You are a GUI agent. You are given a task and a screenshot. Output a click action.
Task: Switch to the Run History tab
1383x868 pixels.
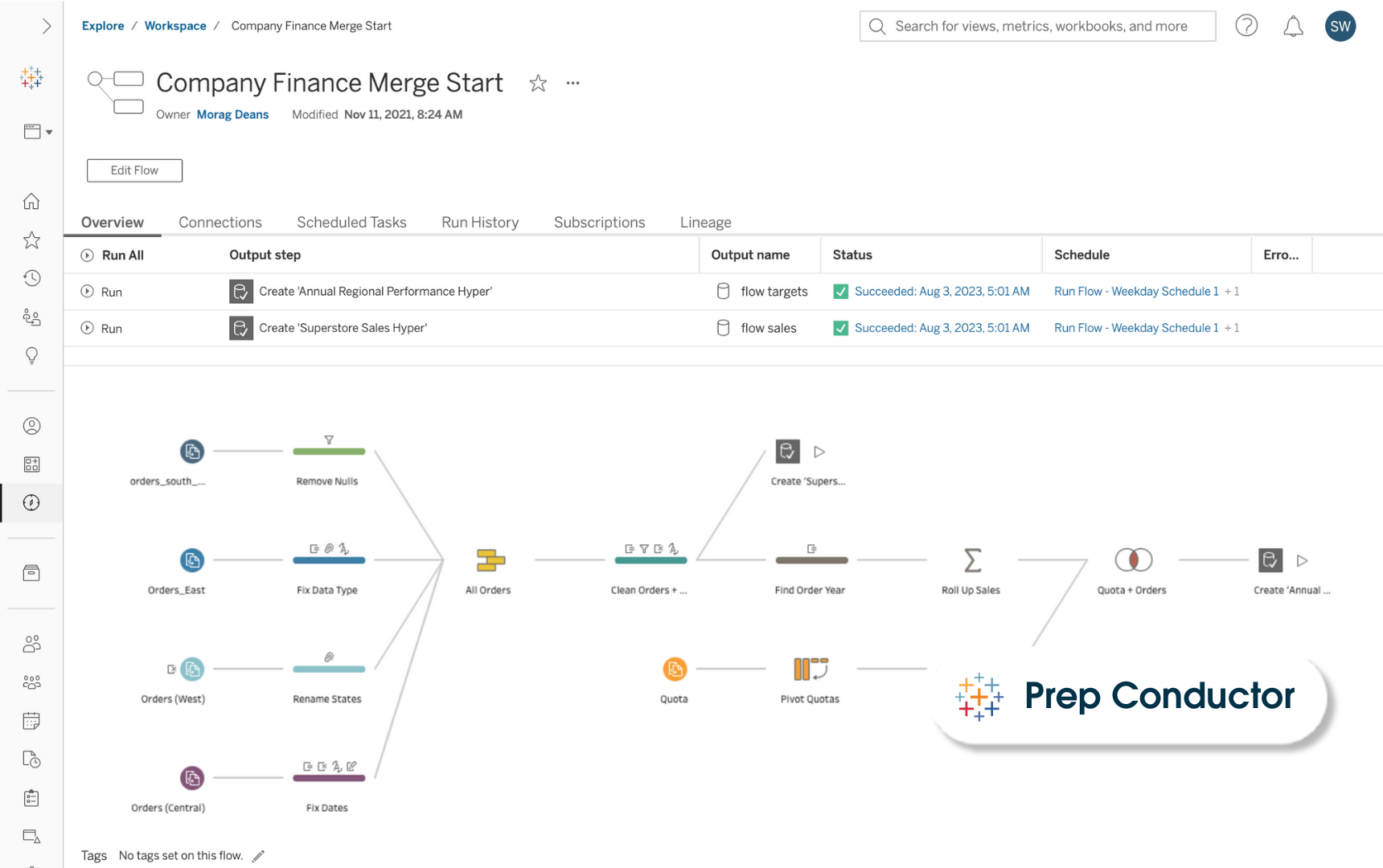pos(480,222)
